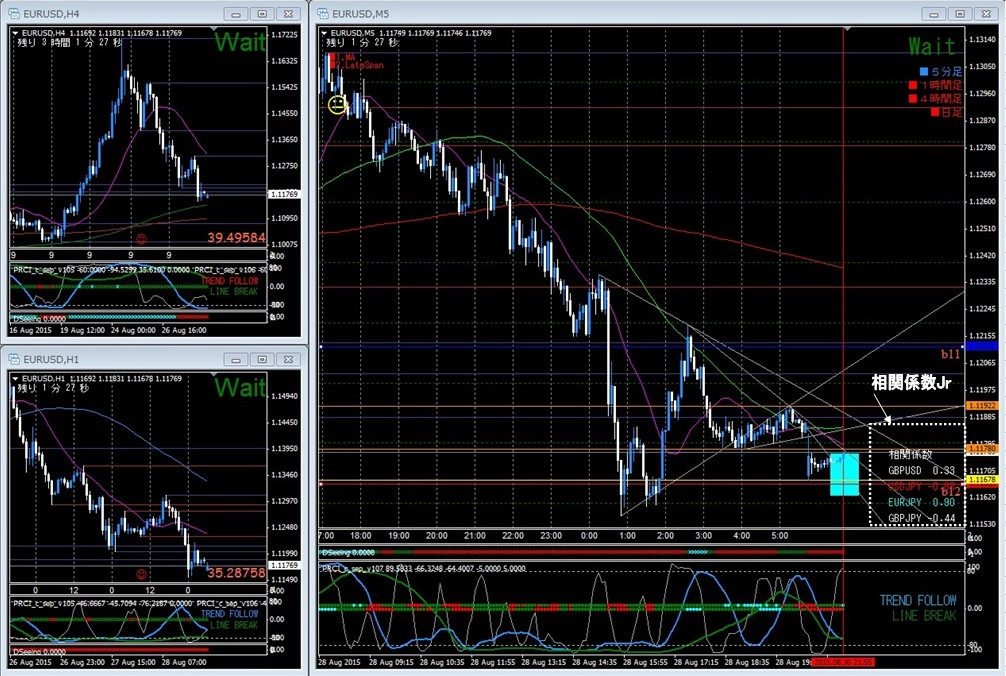The height and width of the screenshot is (676, 1006).
Task: Click the orange 1.11922 price tag
Action: (x=982, y=405)
